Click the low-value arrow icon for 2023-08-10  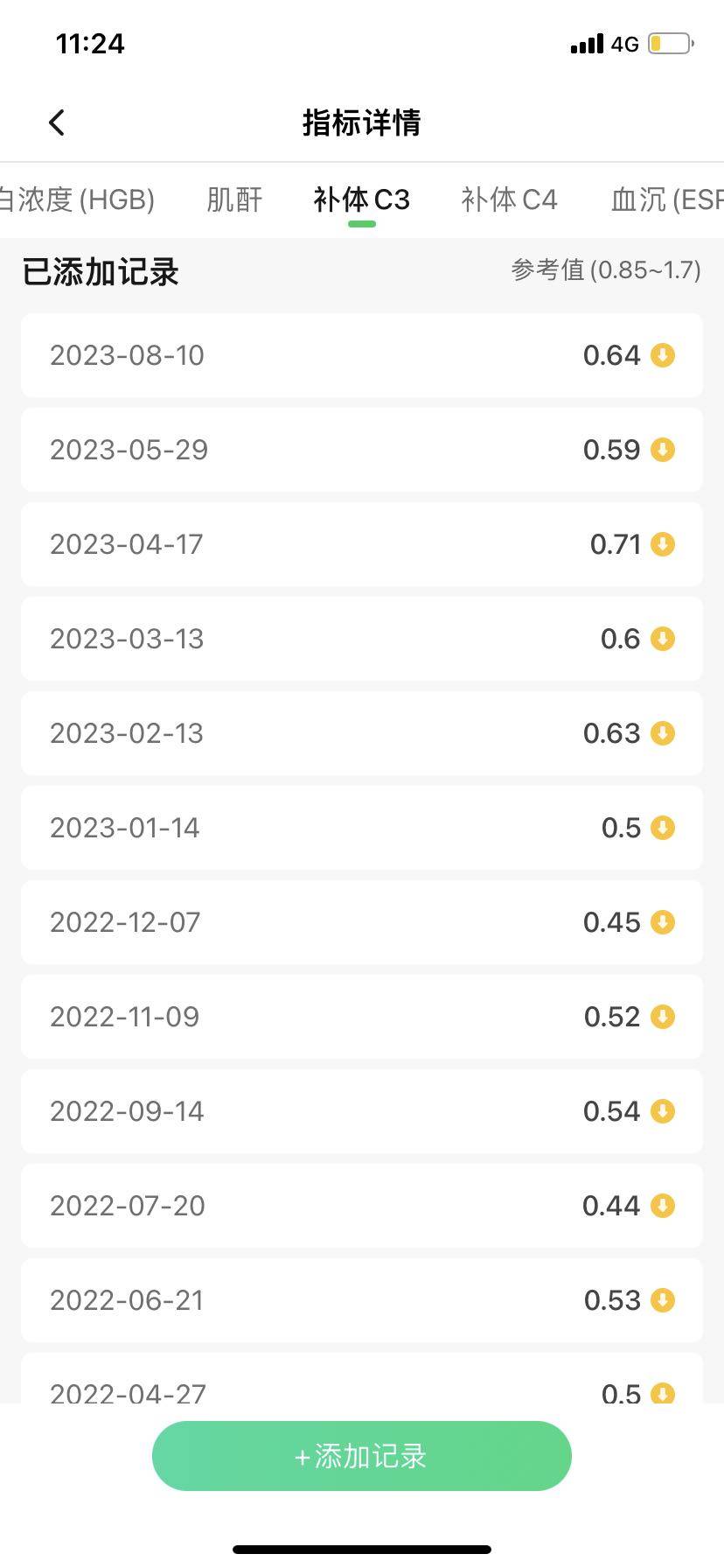663,355
